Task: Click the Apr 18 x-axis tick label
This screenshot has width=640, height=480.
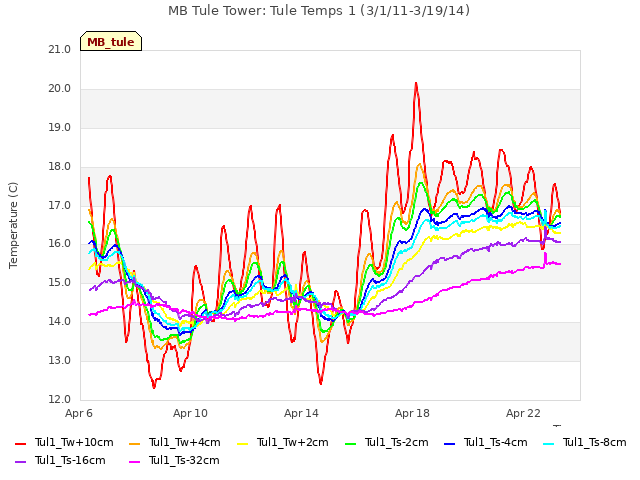Action: (412, 413)
